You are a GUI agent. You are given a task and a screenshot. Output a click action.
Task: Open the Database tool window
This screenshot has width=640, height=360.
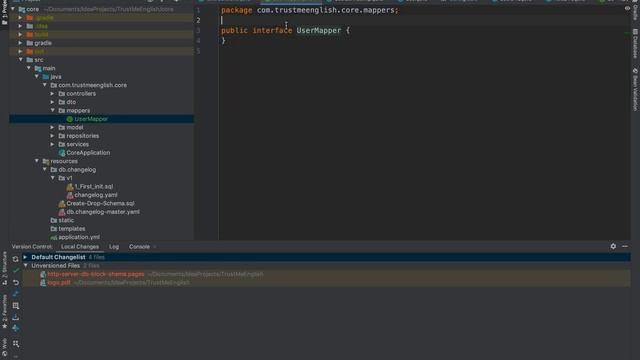(x=635, y=43)
